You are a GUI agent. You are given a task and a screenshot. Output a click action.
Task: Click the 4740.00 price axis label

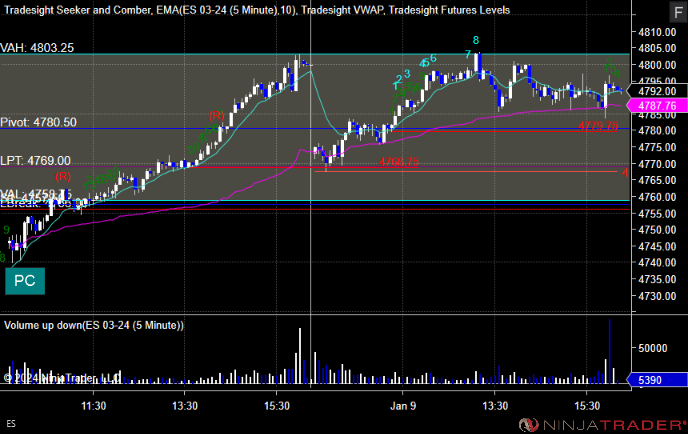click(x=657, y=263)
